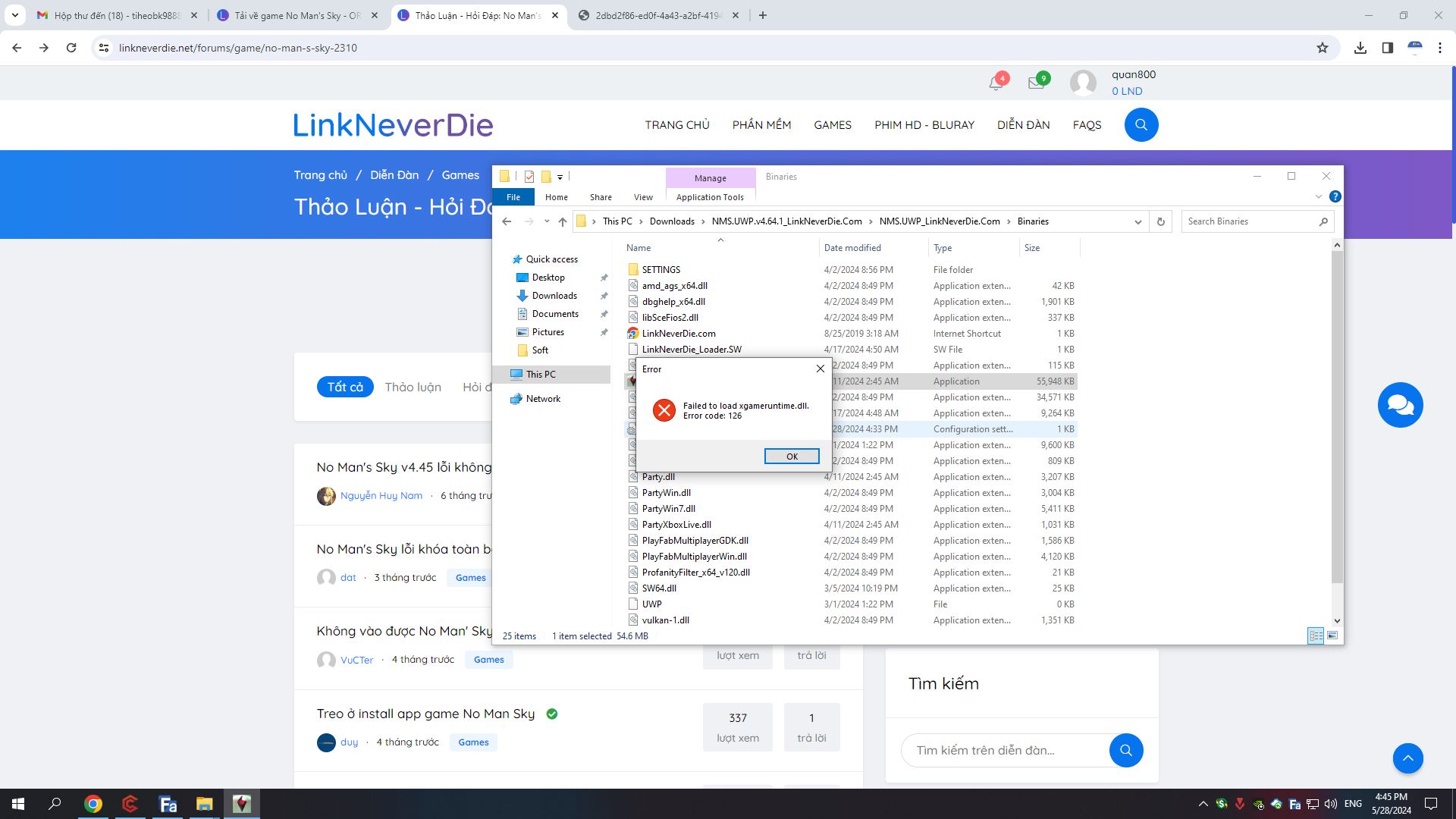Toggle large thumbnails view in Explorer

1332,635
